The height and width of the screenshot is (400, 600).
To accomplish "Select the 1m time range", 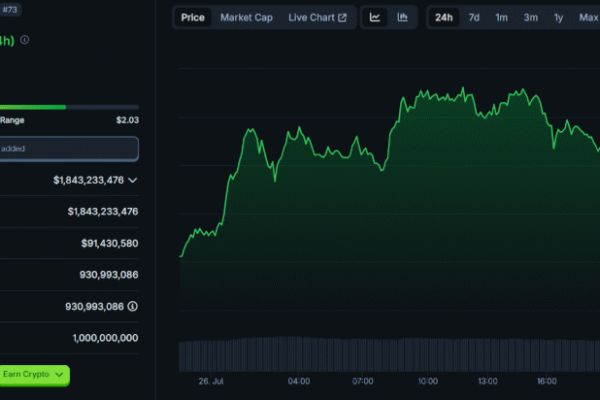I will (x=501, y=17).
